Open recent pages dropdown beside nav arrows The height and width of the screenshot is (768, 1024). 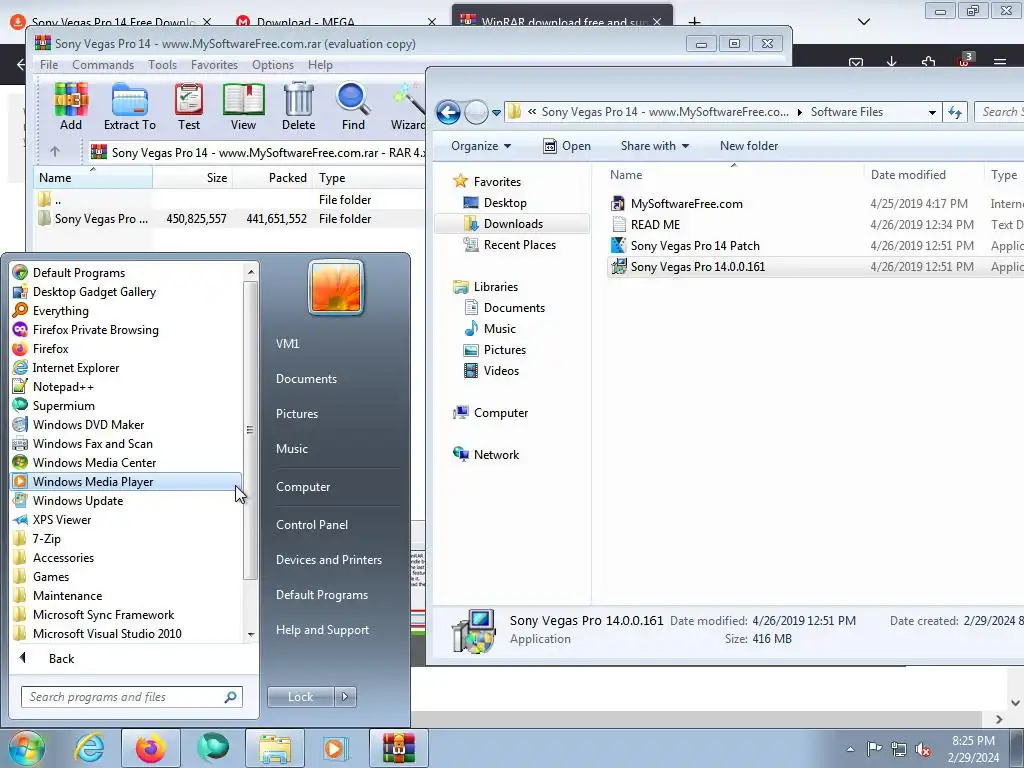(496, 113)
